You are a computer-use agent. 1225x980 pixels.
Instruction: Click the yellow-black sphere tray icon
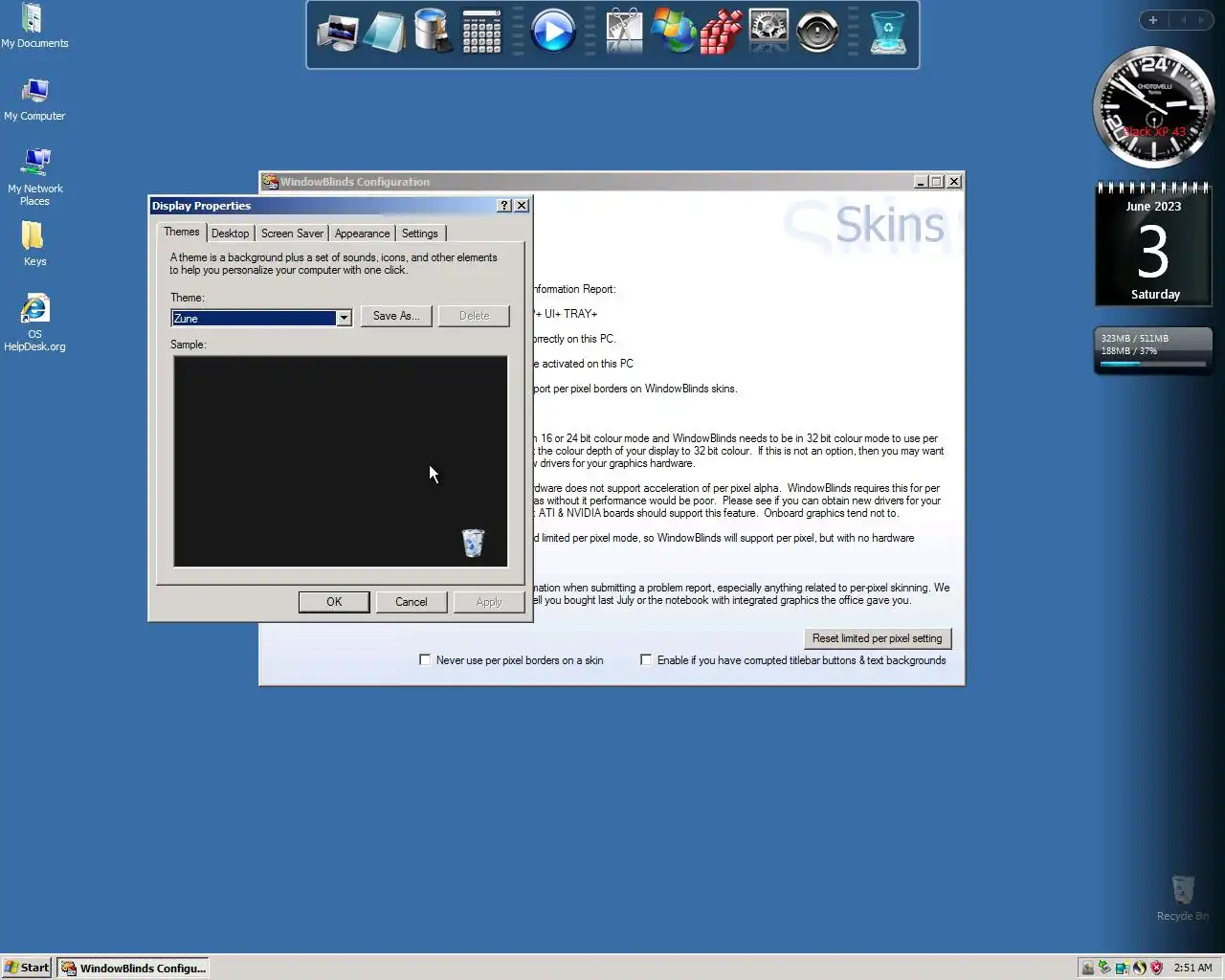coord(1139,968)
